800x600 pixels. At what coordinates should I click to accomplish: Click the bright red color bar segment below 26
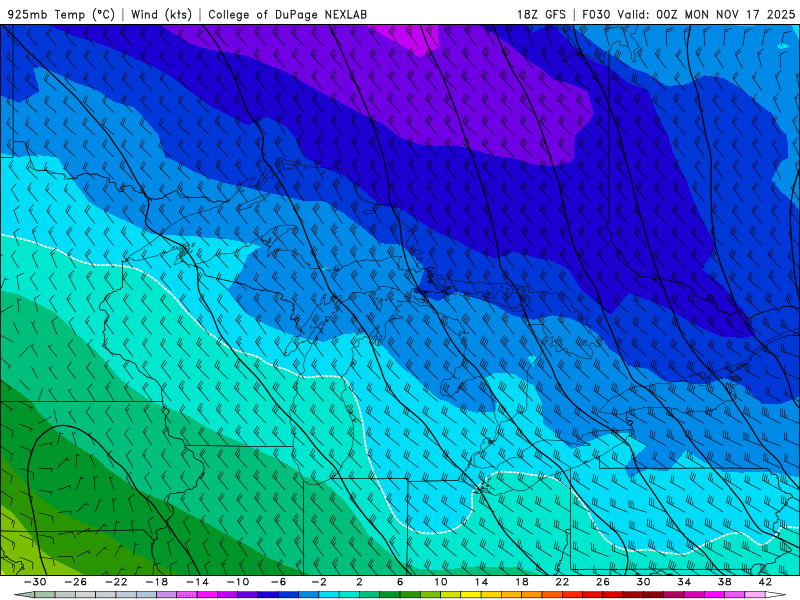592,595
